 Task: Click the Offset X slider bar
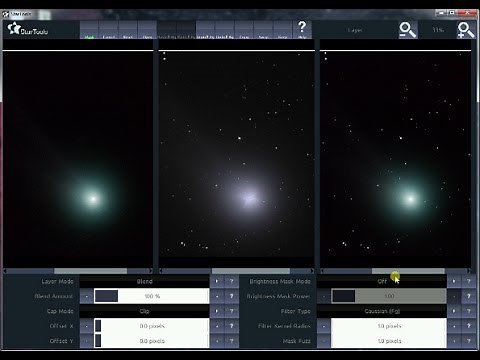152,326
